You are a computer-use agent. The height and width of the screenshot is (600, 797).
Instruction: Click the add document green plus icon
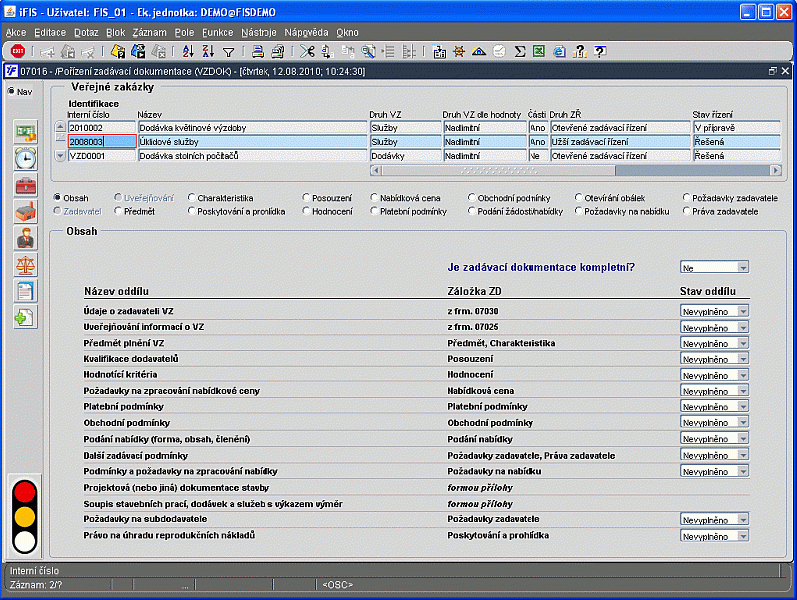[25, 317]
